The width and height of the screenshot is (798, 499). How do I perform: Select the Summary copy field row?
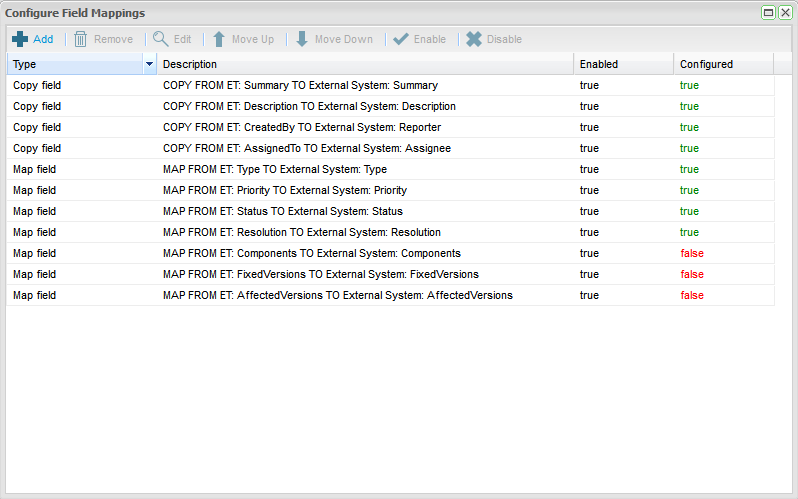tap(300, 86)
